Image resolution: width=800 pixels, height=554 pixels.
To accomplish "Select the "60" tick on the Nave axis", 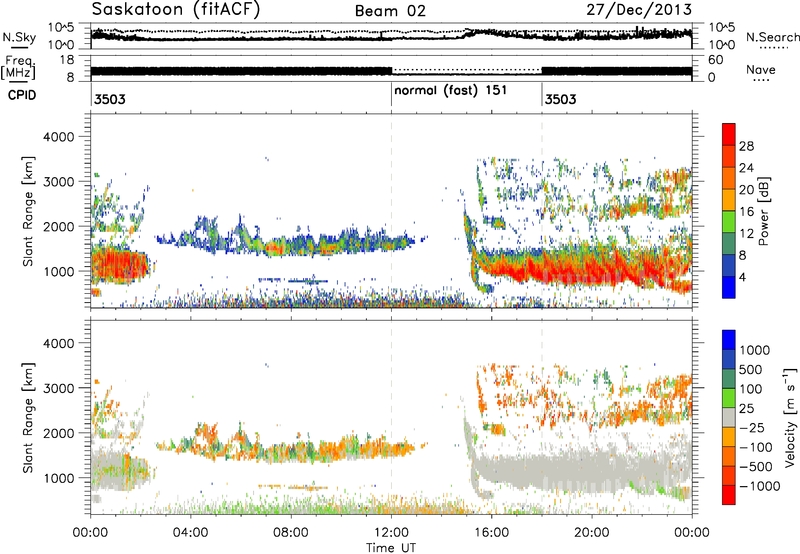I will 716,60.
